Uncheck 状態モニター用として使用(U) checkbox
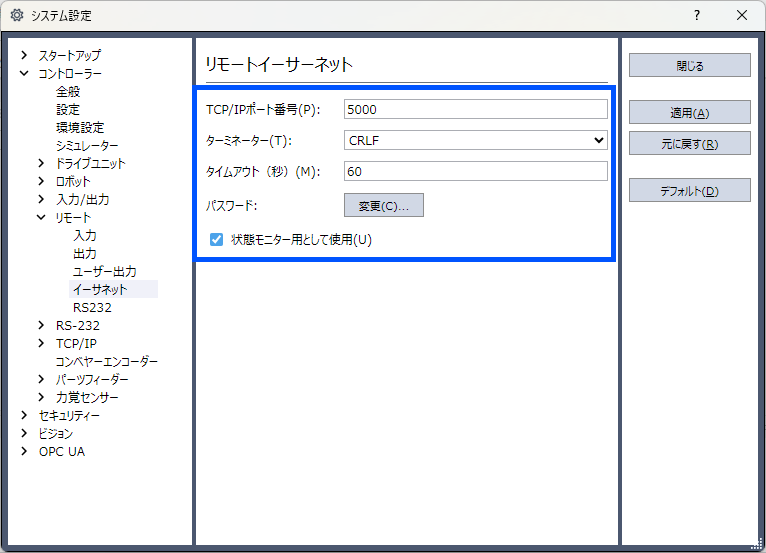The image size is (766, 553). tap(216, 239)
